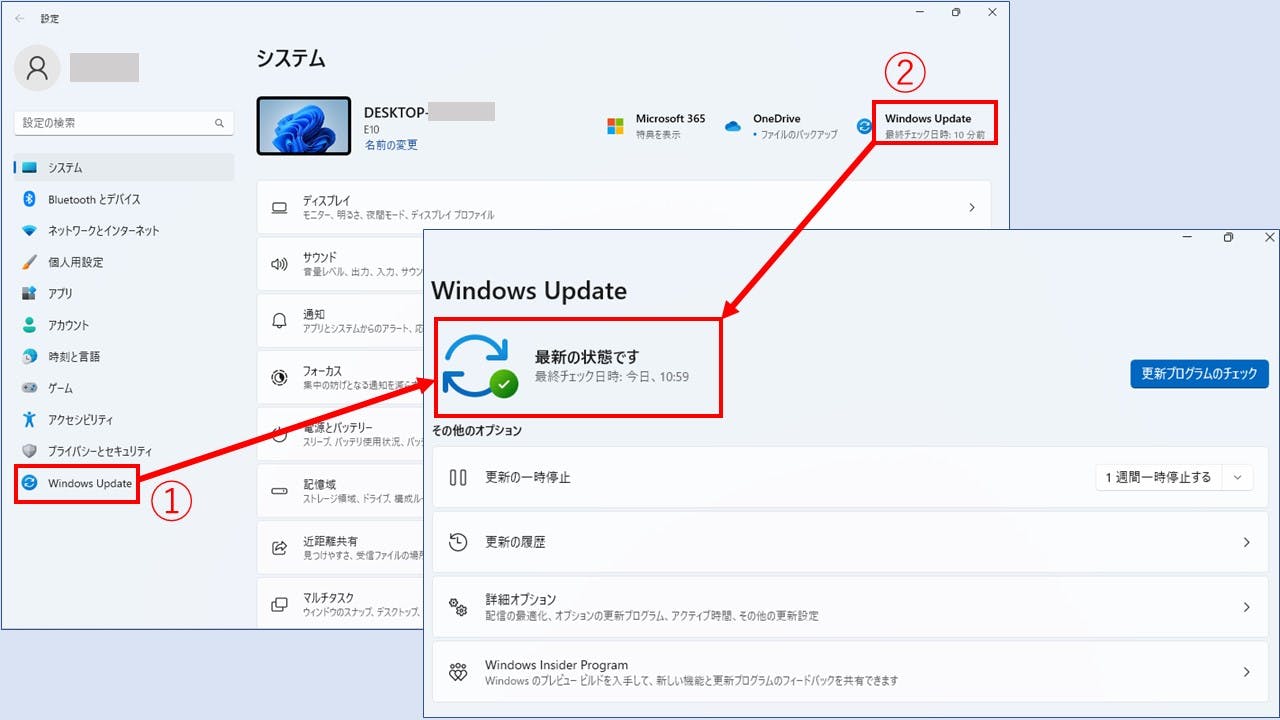Click the フォーカス icon
This screenshot has height=720, width=1280.
tap(280, 378)
